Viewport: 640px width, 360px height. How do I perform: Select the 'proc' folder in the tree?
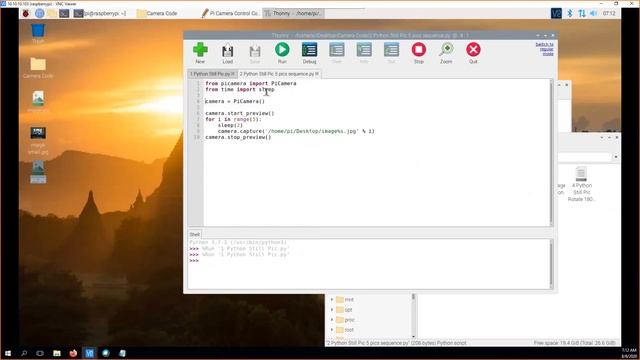[x=346, y=320]
